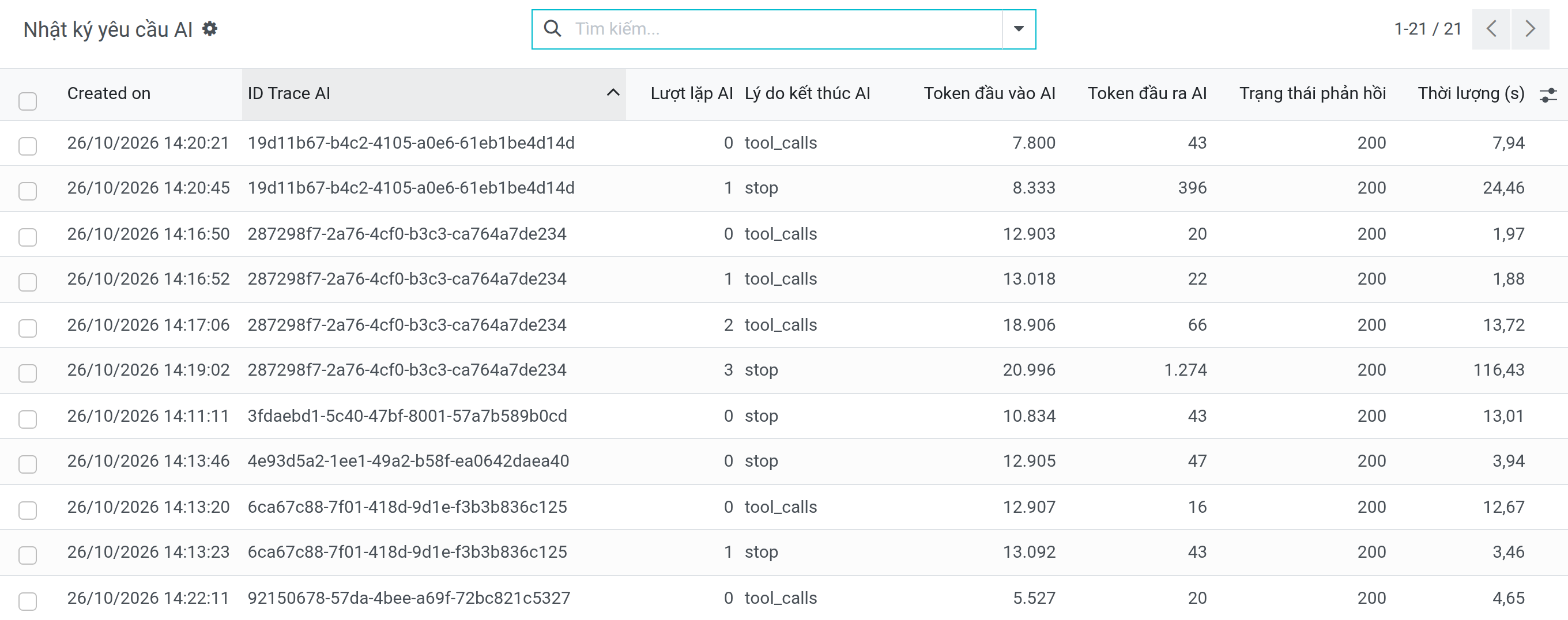Sort by Lý do kết thúc AI column
The image size is (1568, 620).
click(807, 93)
